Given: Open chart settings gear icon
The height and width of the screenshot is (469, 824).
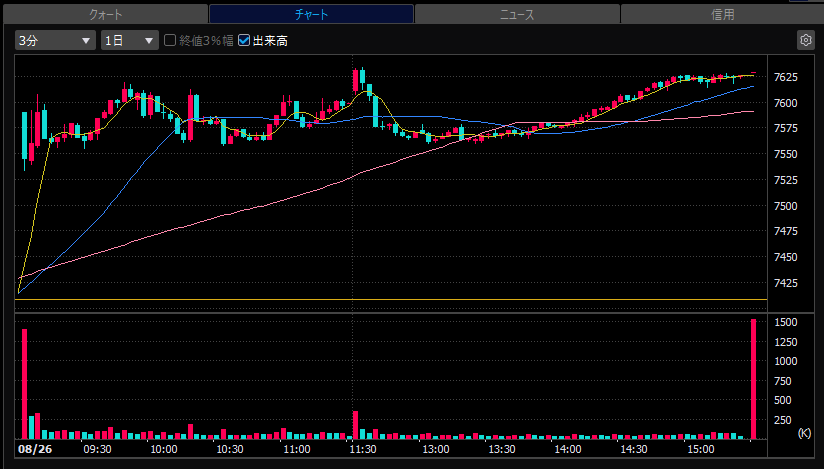Looking at the screenshot, I should (806, 40).
